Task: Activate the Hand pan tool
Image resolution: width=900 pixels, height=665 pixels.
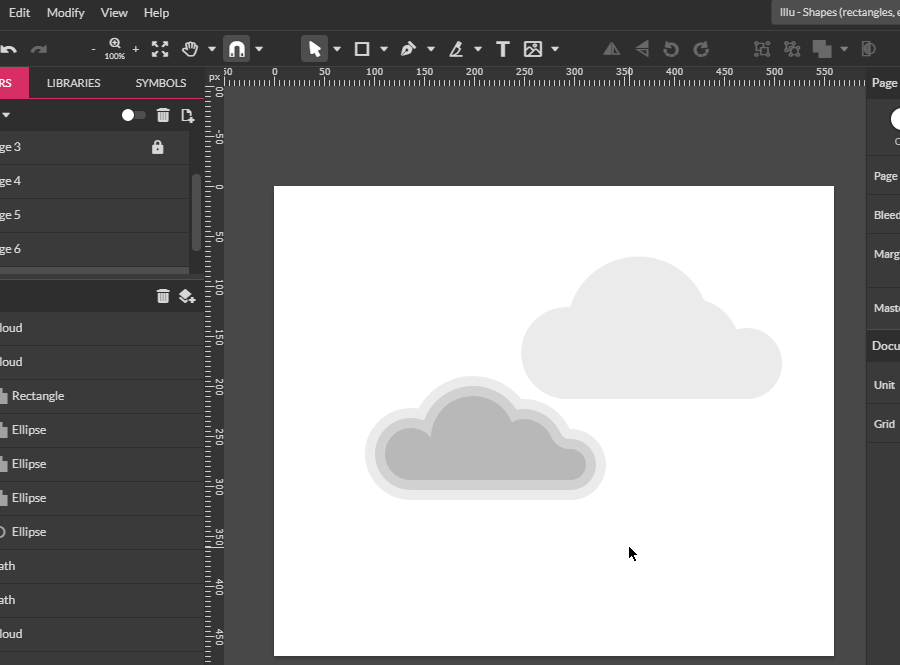Action: (x=190, y=49)
